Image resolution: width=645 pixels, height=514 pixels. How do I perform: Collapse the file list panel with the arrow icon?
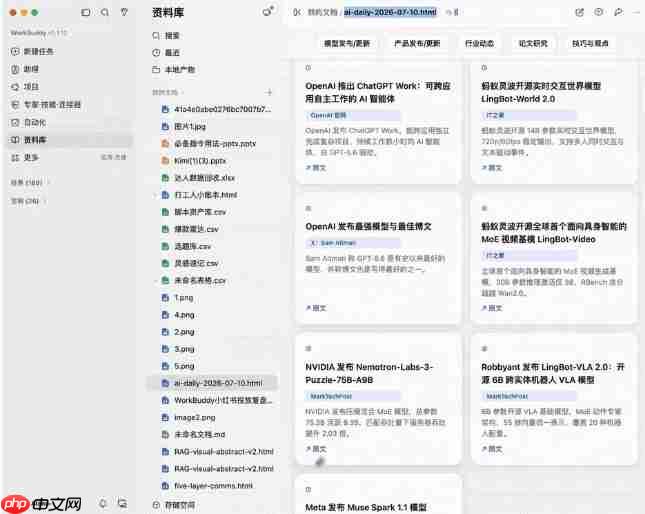pyautogui.click(x=297, y=12)
